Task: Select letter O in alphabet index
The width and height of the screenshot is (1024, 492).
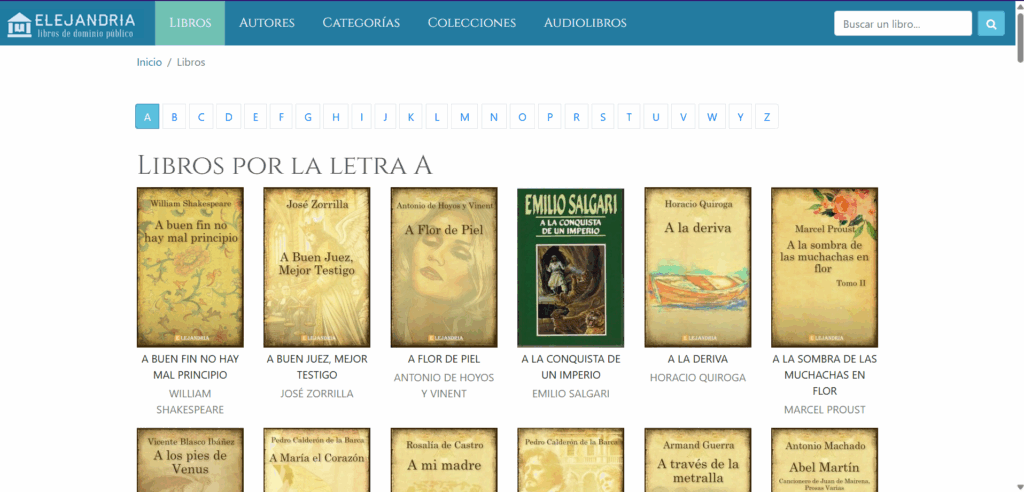Action: (522, 117)
